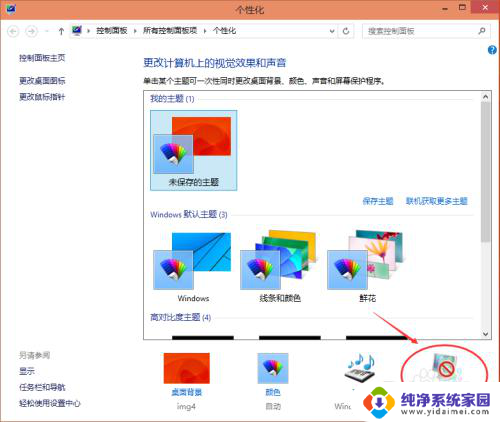Open the 任务栏和导航 link
Screen dimensions: 500x422
(x=42, y=387)
